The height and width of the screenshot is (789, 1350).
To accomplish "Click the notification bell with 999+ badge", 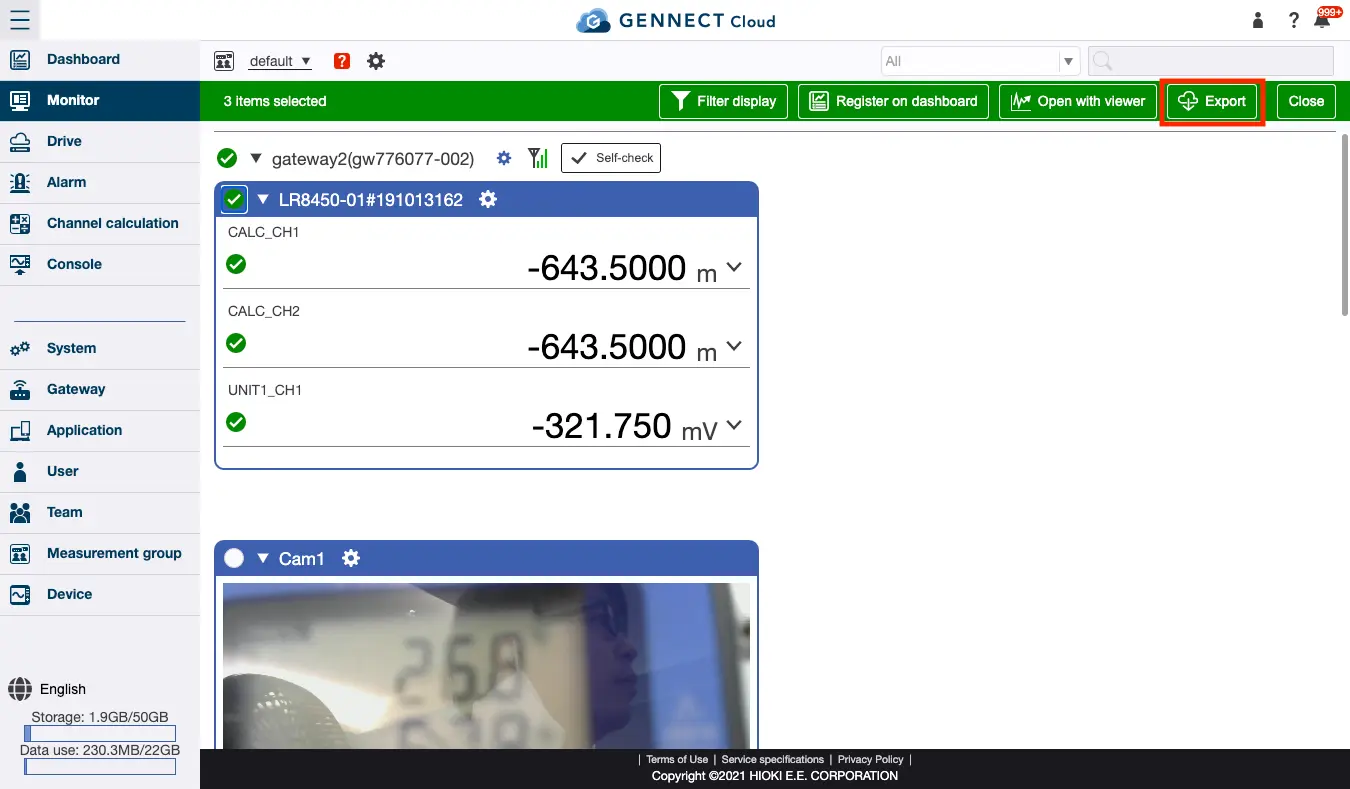I will pyautogui.click(x=1322, y=19).
